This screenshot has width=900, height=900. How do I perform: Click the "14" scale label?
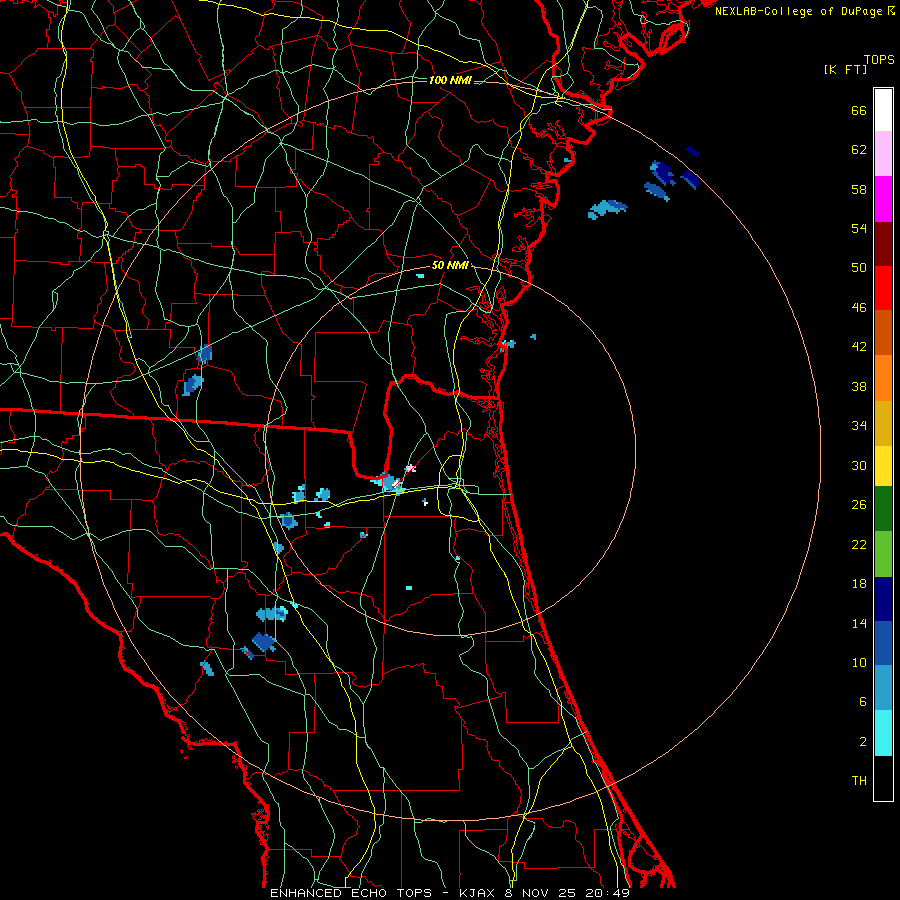[859, 623]
